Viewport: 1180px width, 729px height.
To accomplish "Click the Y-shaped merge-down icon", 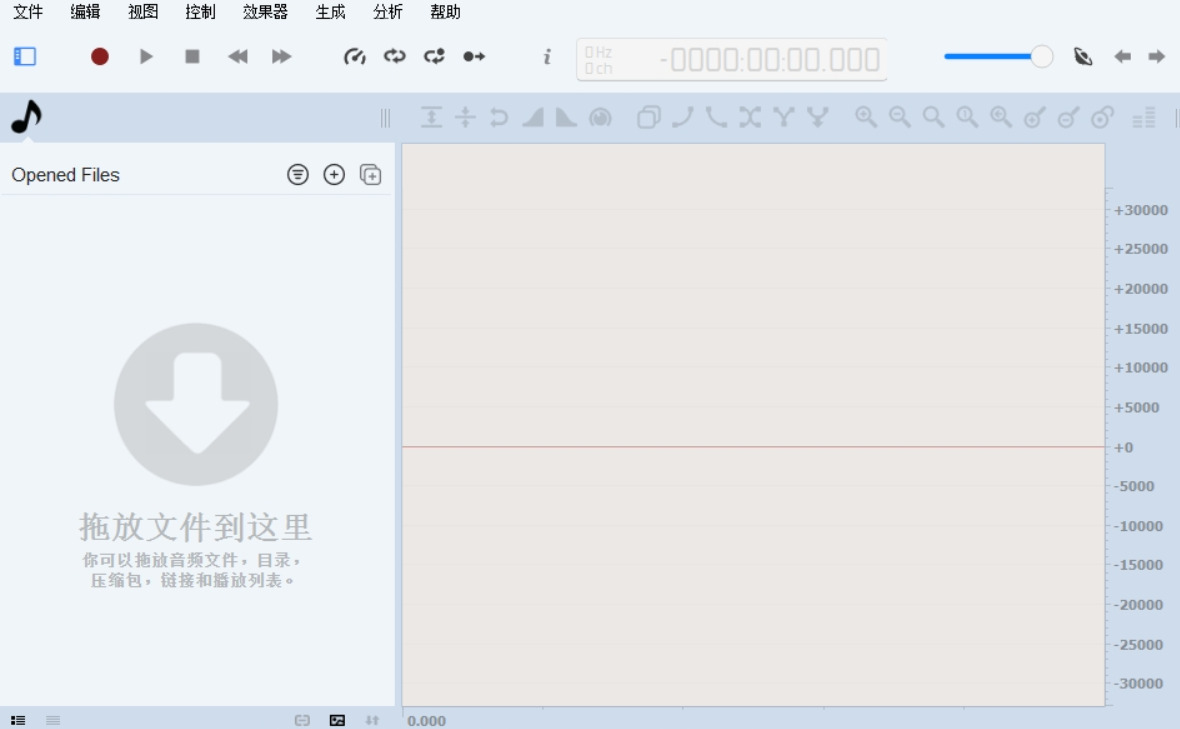I will 817,117.
